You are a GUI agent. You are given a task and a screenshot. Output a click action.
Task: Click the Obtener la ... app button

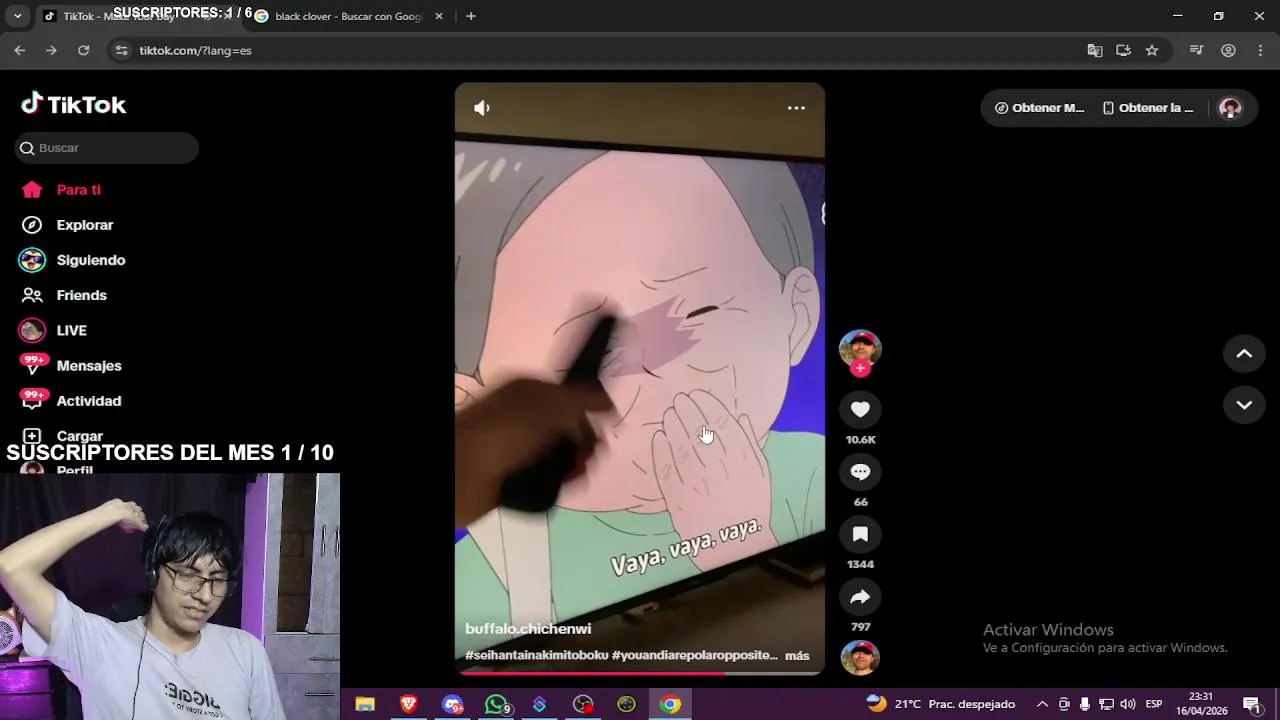(1148, 108)
